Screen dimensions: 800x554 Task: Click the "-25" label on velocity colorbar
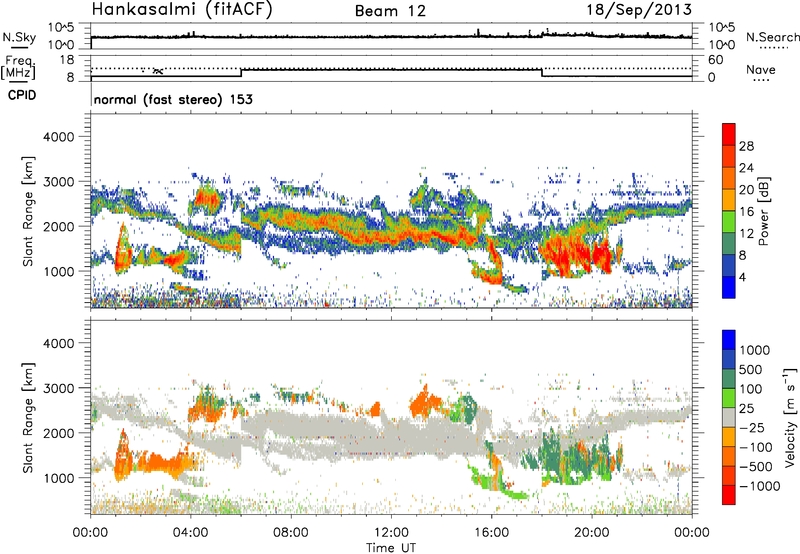750,427
